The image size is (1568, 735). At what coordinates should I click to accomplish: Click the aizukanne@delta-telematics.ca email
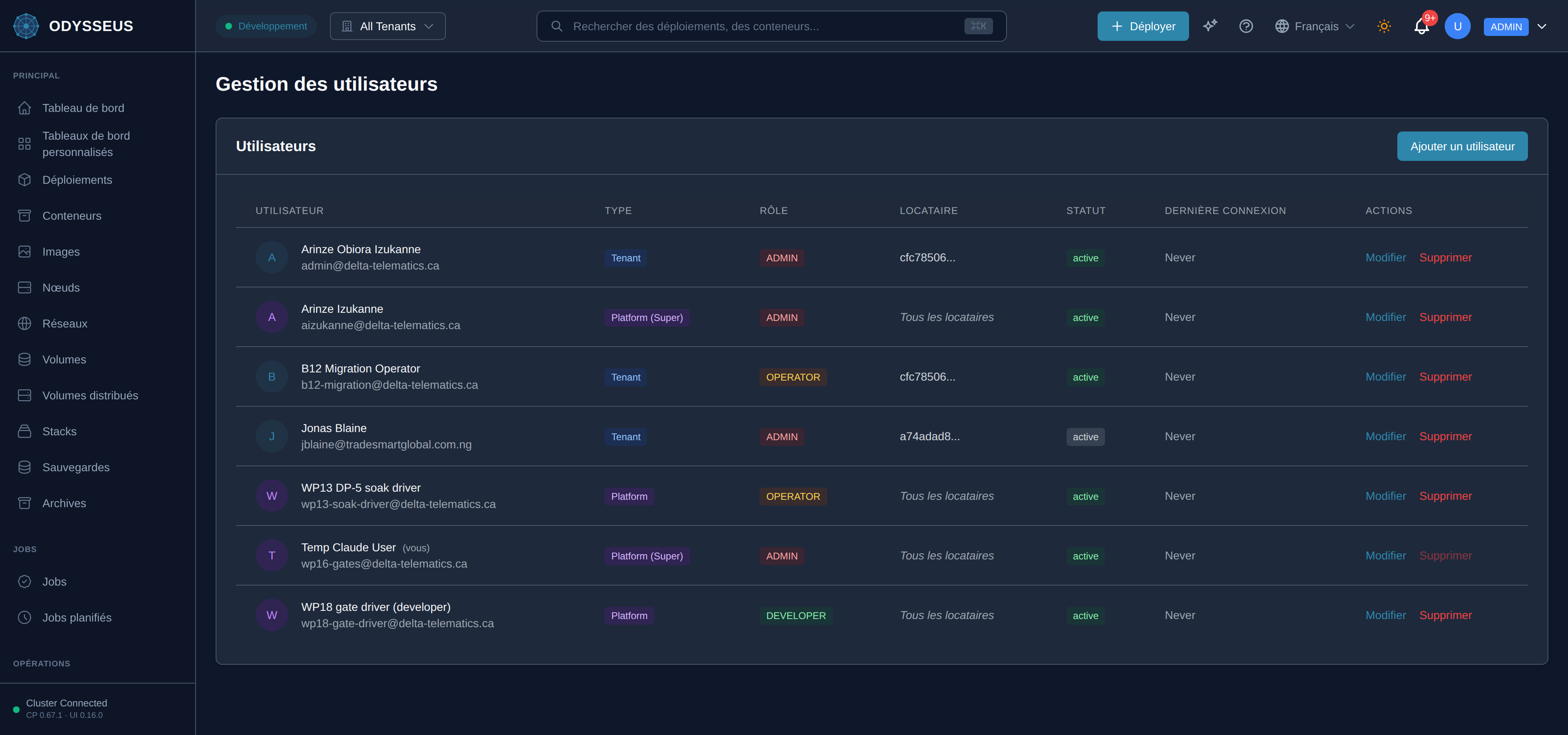coord(381,325)
